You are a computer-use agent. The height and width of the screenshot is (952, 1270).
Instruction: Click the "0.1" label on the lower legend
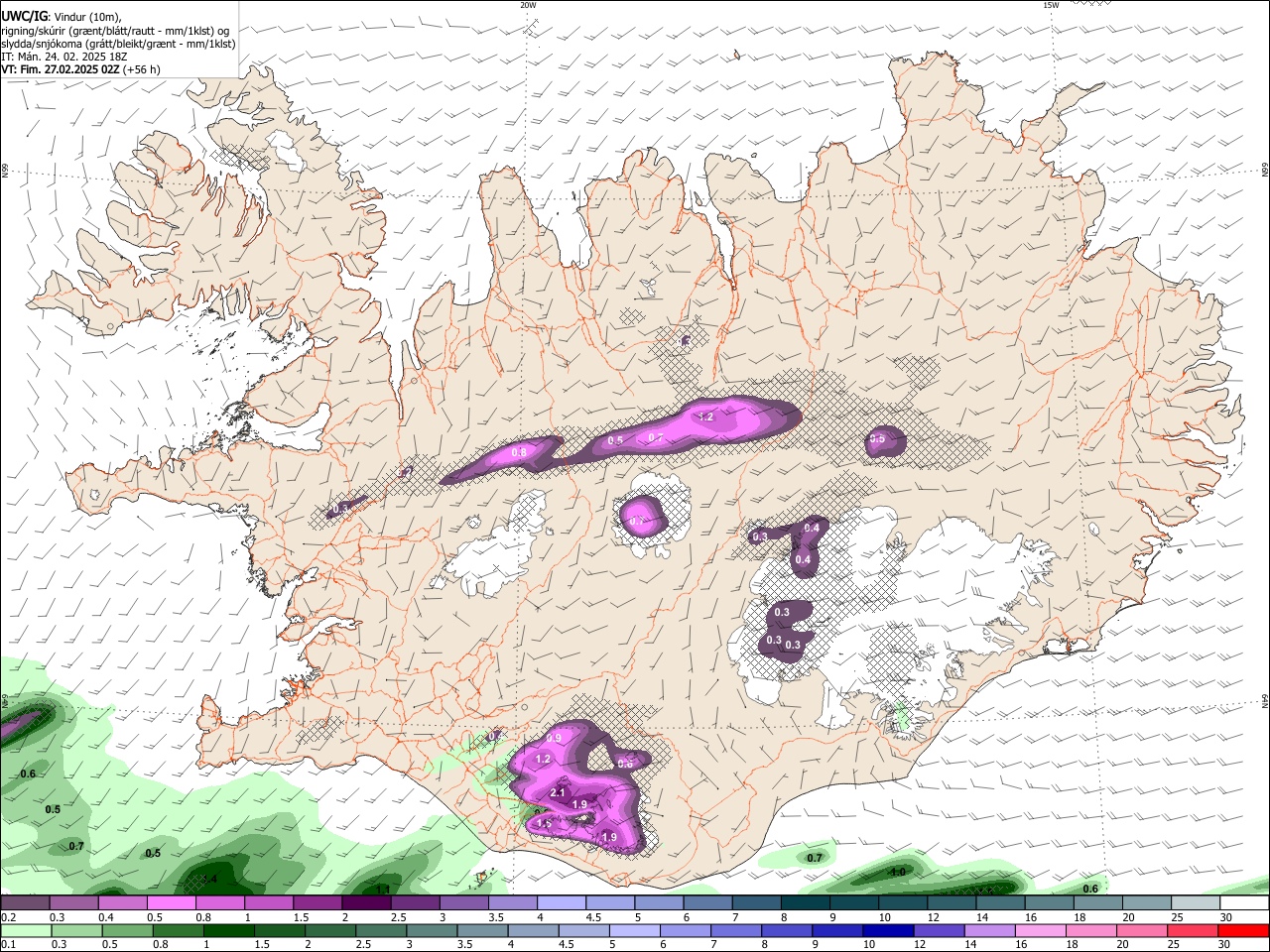8,945
